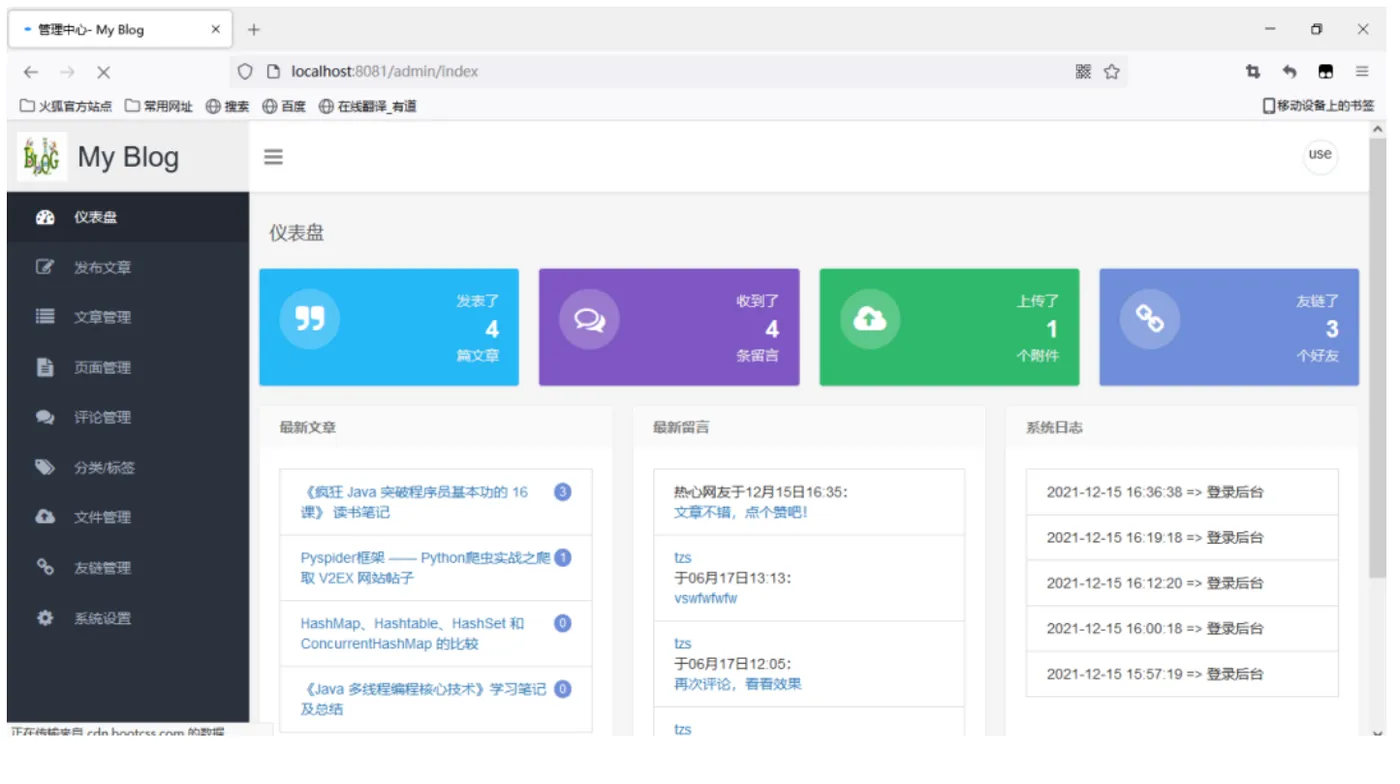Screen dimensions: 1400x784
Task: Click the system settings gear icon
Action: click(45, 617)
